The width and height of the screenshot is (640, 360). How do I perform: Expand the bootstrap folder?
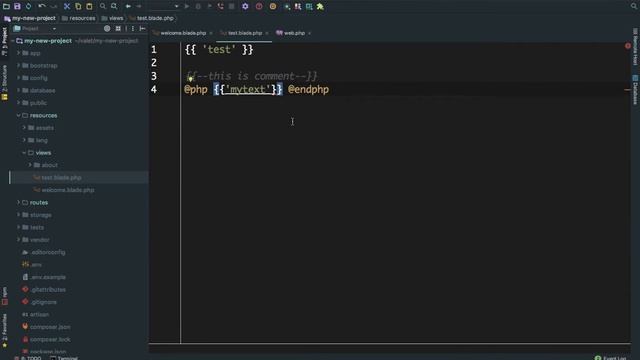(x=18, y=65)
